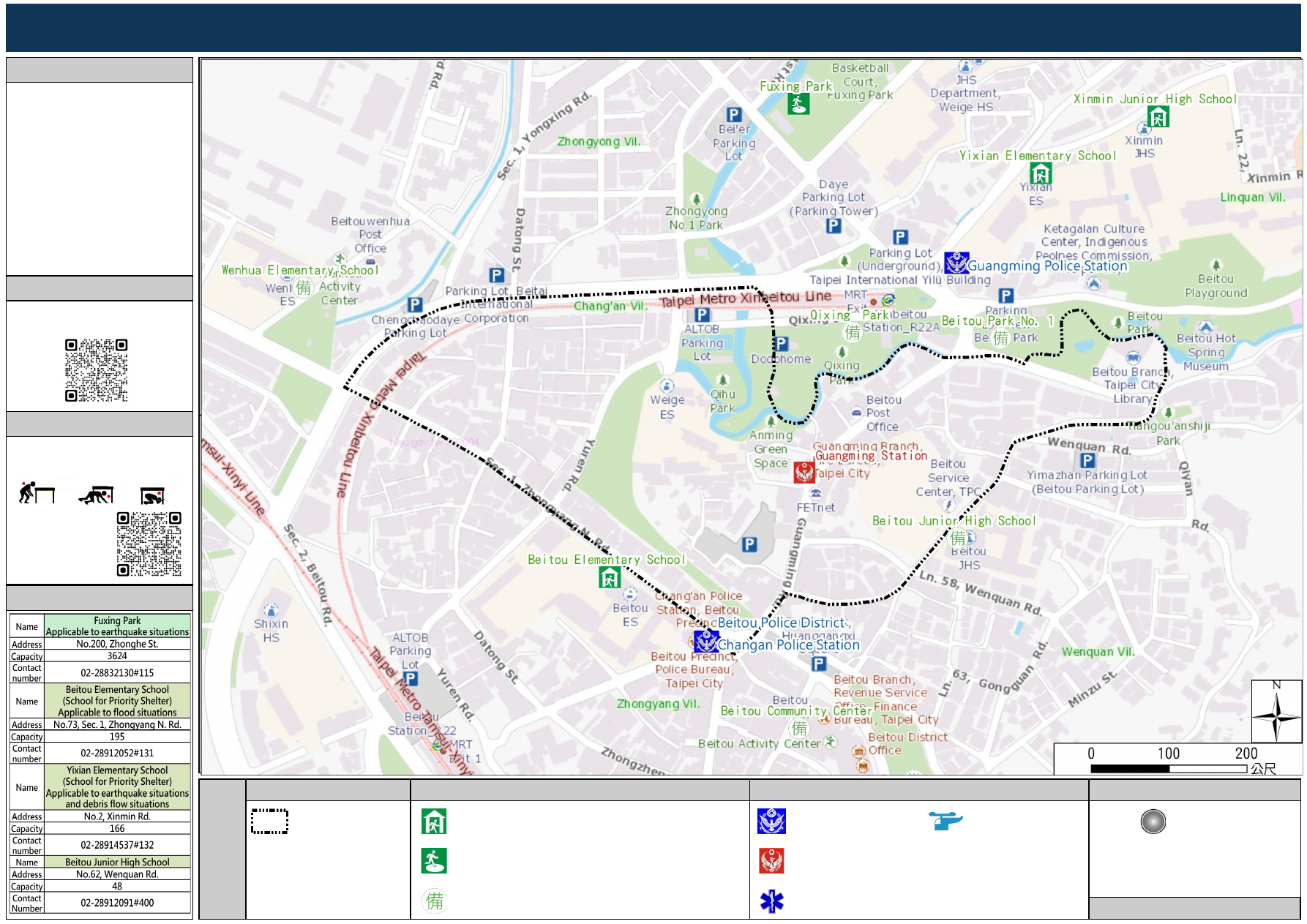1307x924 pixels.
Task: Click the dashed boundary box legend icon
Action: [269, 822]
